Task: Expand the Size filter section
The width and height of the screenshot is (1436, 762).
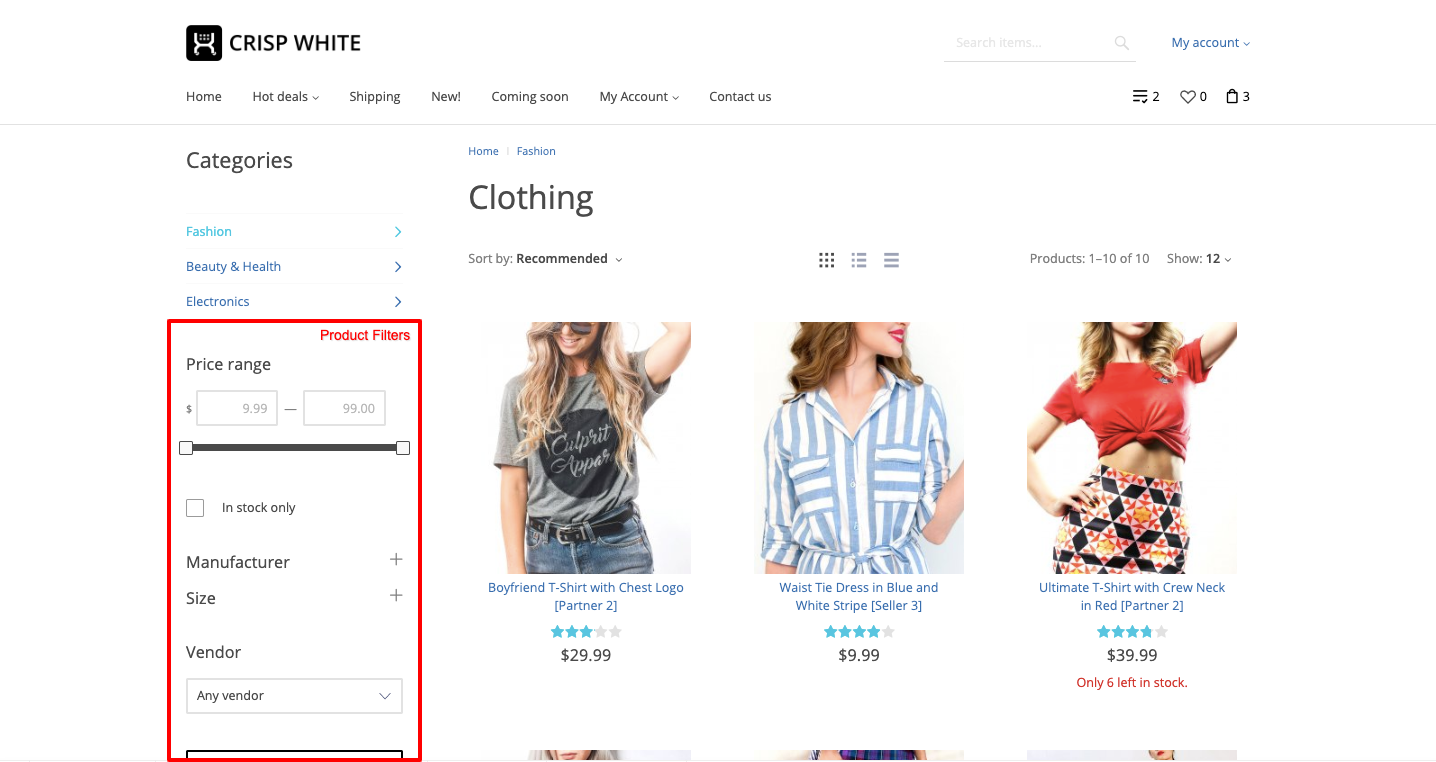Action: click(x=396, y=596)
